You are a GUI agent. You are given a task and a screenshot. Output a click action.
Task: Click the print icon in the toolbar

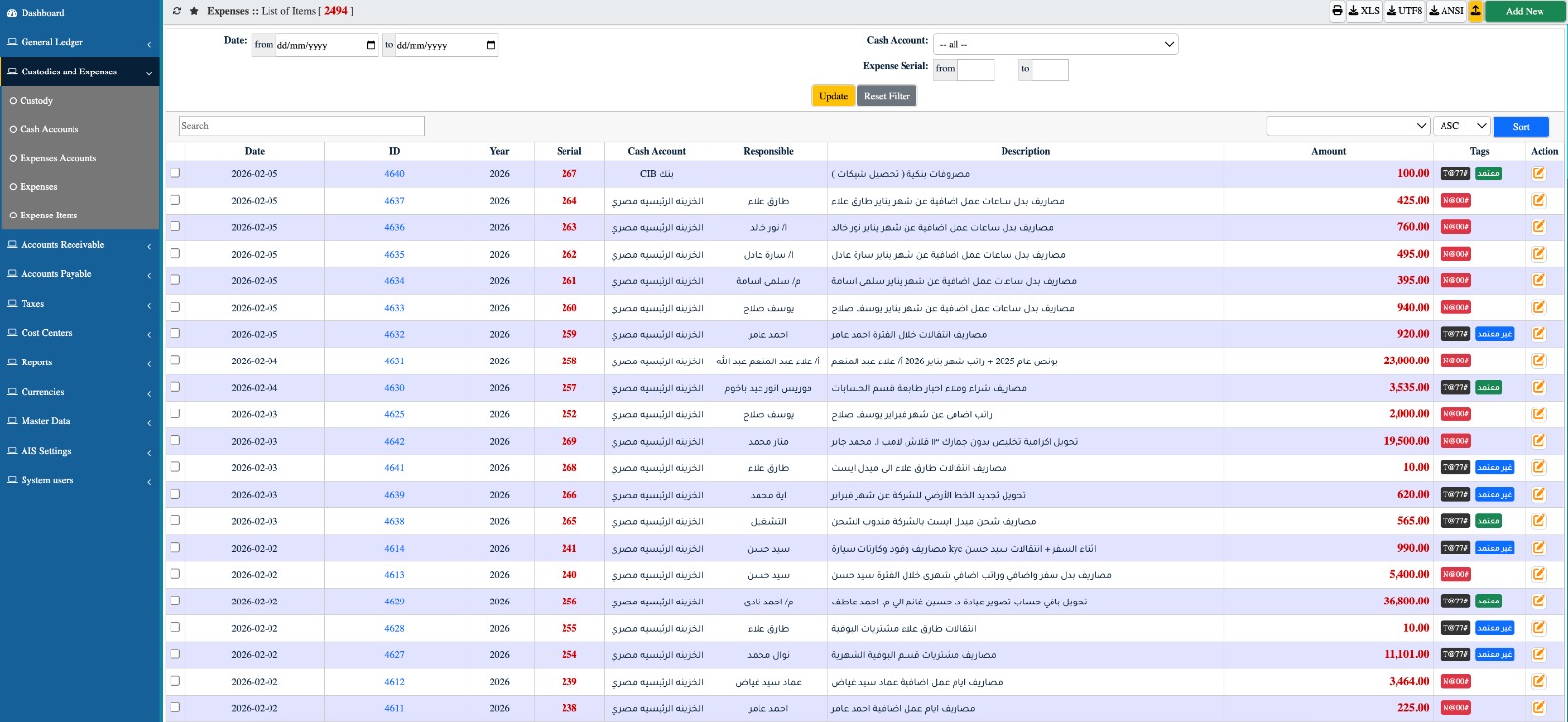1337,11
